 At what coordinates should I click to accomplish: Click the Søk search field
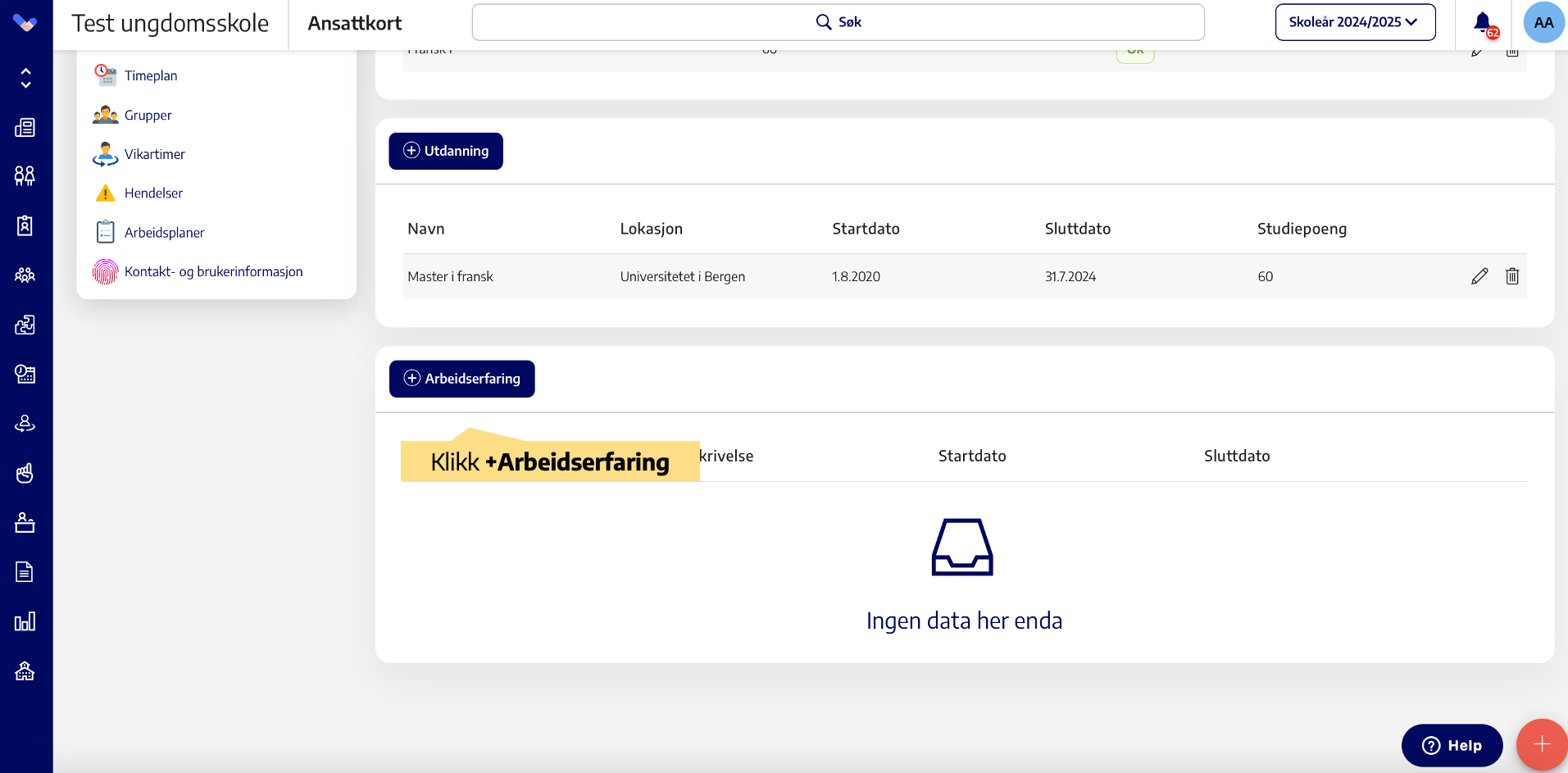[838, 22]
